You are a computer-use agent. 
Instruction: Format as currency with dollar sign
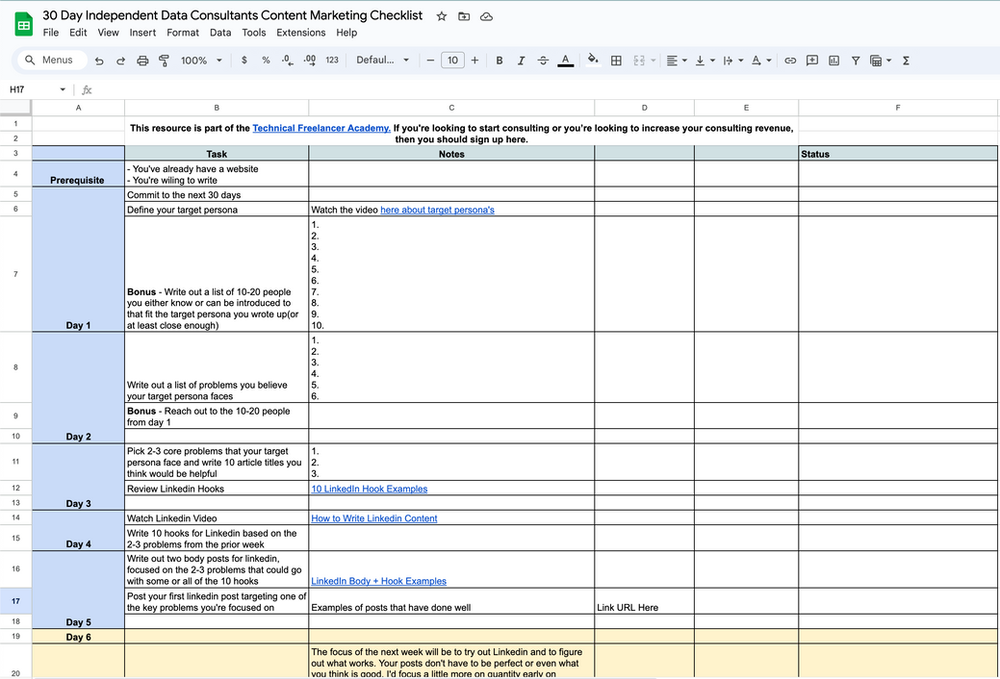(244, 60)
